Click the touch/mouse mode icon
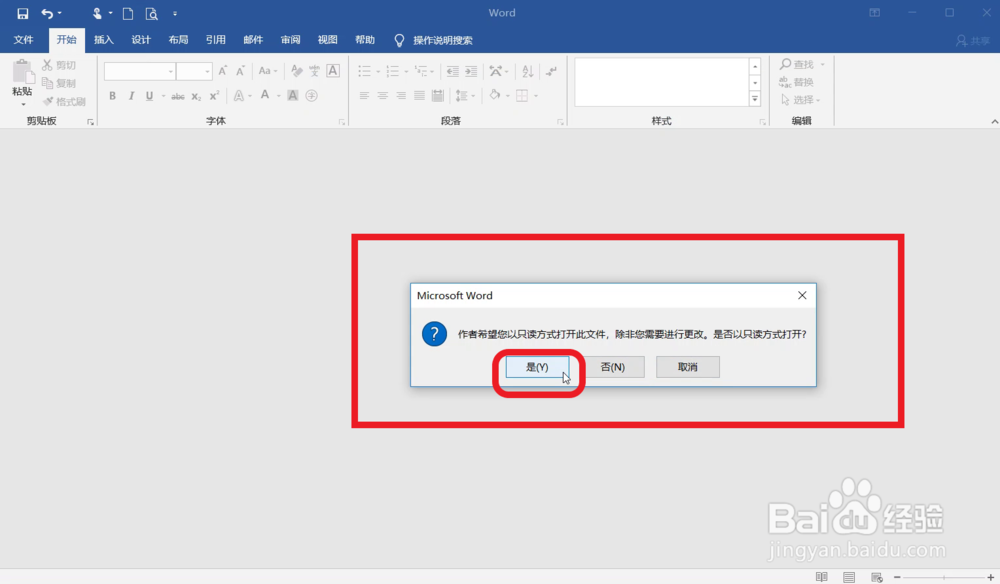The height and width of the screenshot is (584, 1000). pos(97,13)
